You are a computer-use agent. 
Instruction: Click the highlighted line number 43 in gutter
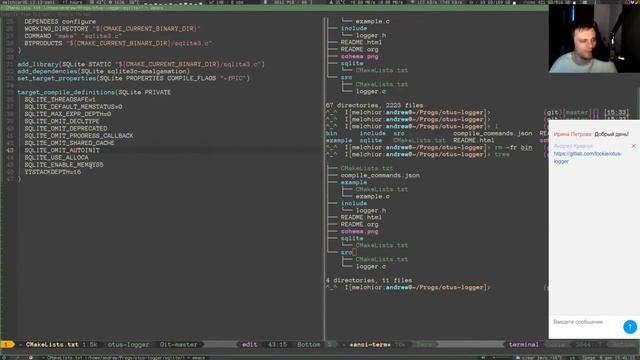10,150
